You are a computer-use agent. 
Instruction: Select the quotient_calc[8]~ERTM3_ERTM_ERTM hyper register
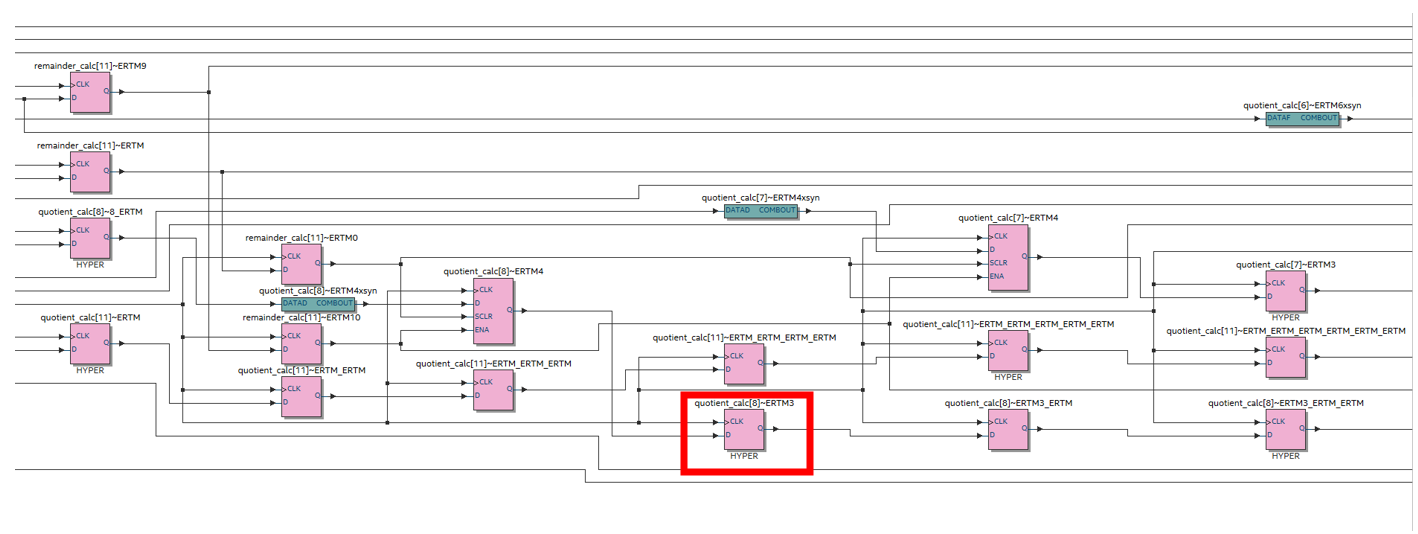(x=1285, y=429)
